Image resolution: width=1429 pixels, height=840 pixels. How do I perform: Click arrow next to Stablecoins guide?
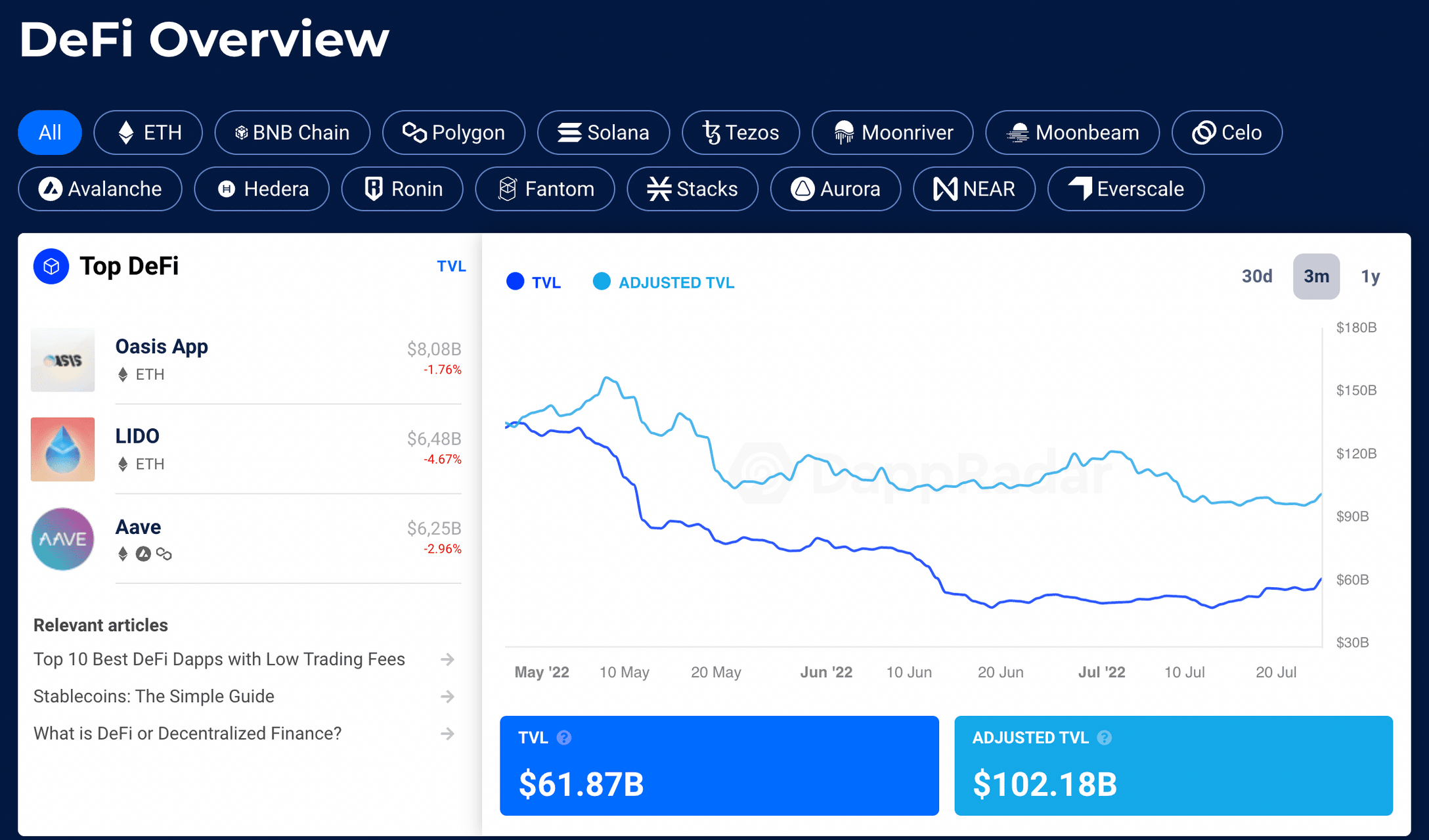click(x=448, y=696)
